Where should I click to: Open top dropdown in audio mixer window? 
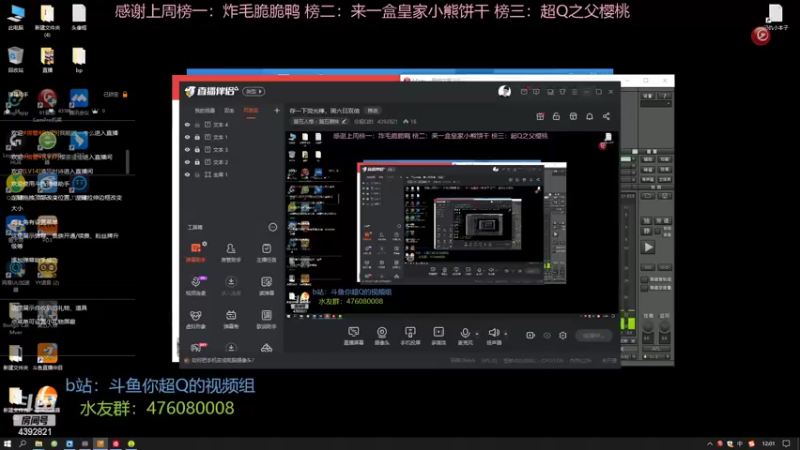(x=656, y=104)
